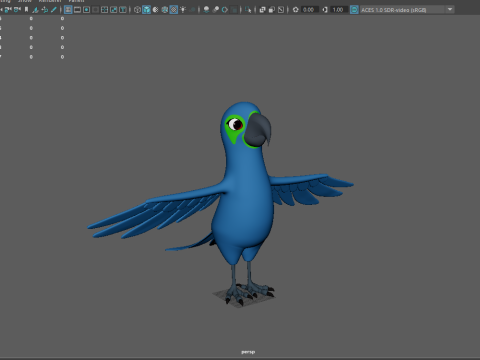This screenshot has width=480, height=360.
Task: Select Smooth Shade All mode
Action: tap(146, 10)
